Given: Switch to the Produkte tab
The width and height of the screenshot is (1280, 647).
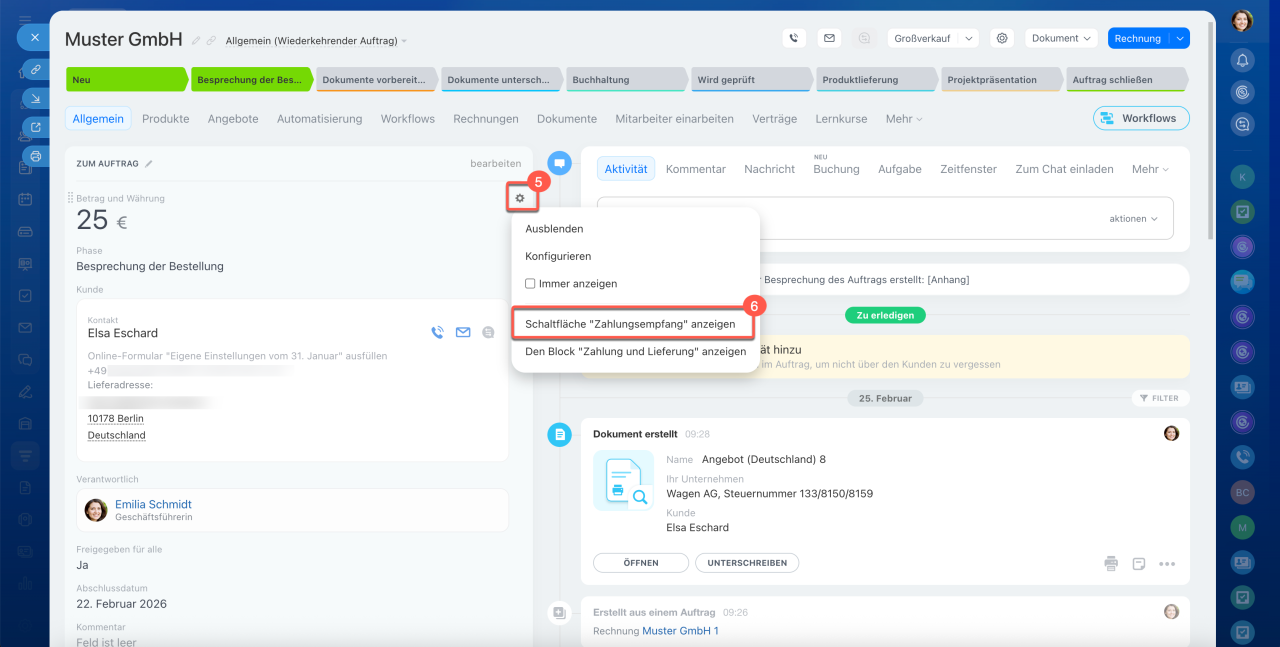Looking at the screenshot, I should tap(165, 118).
